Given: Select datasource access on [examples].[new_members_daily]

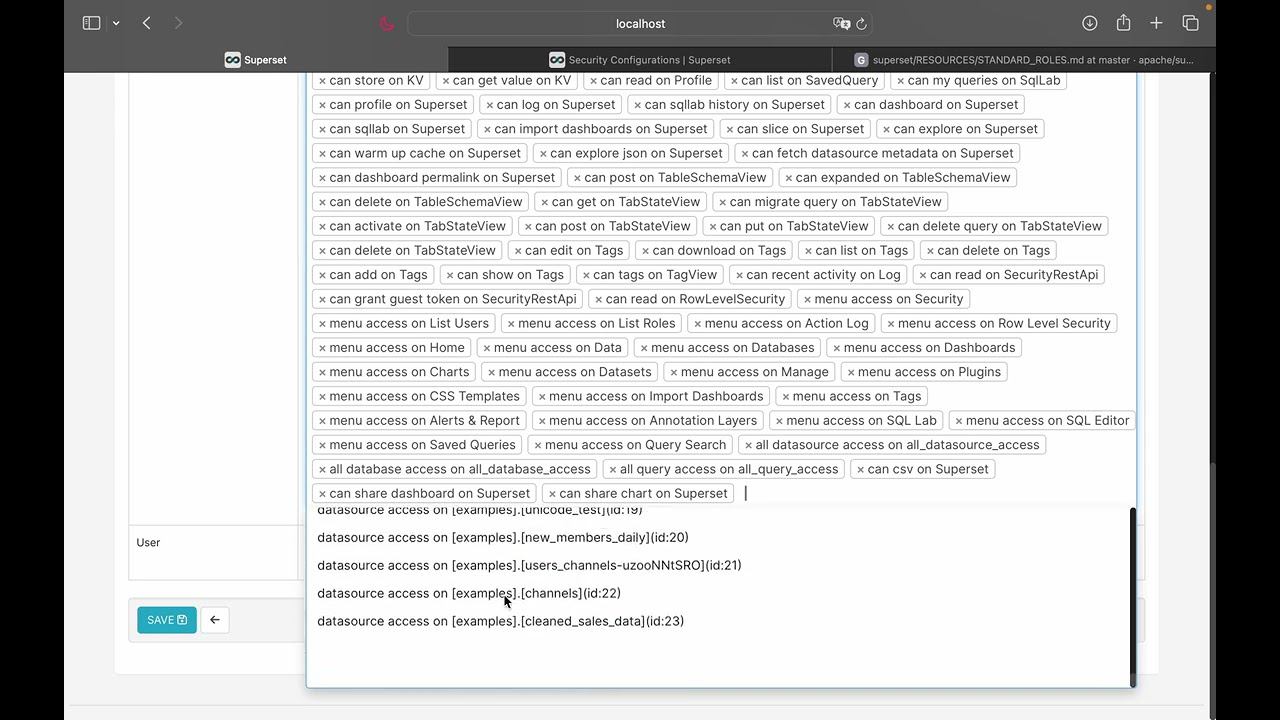Looking at the screenshot, I should pos(720,537).
